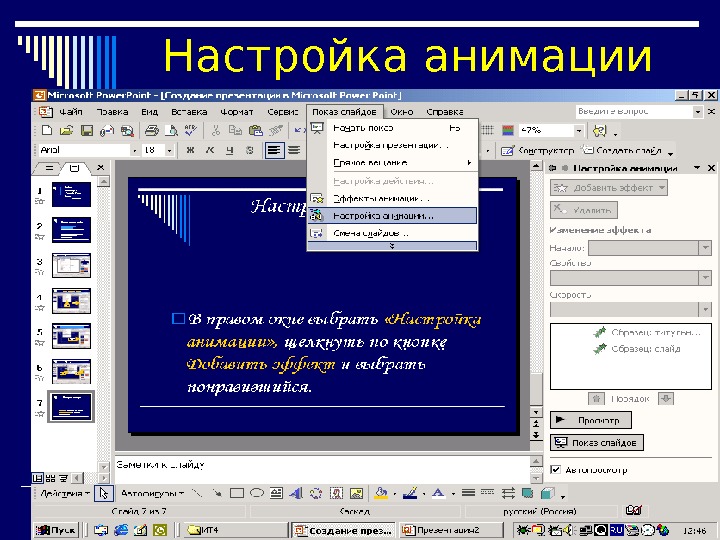
Task: Toggle Align Left button
Action: [274, 150]
